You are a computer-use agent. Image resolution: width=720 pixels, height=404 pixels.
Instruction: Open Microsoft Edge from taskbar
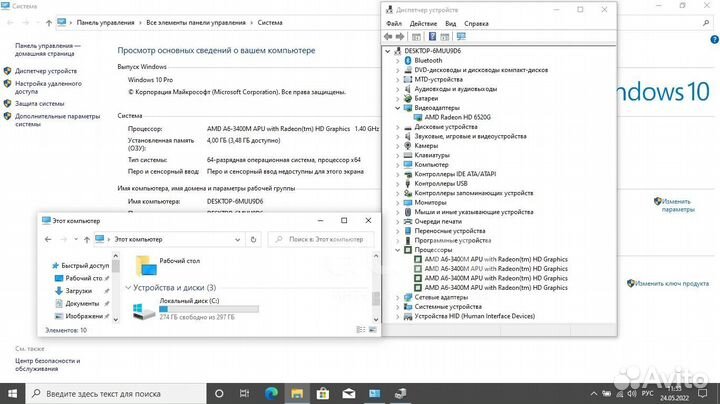tap(271, 393)
